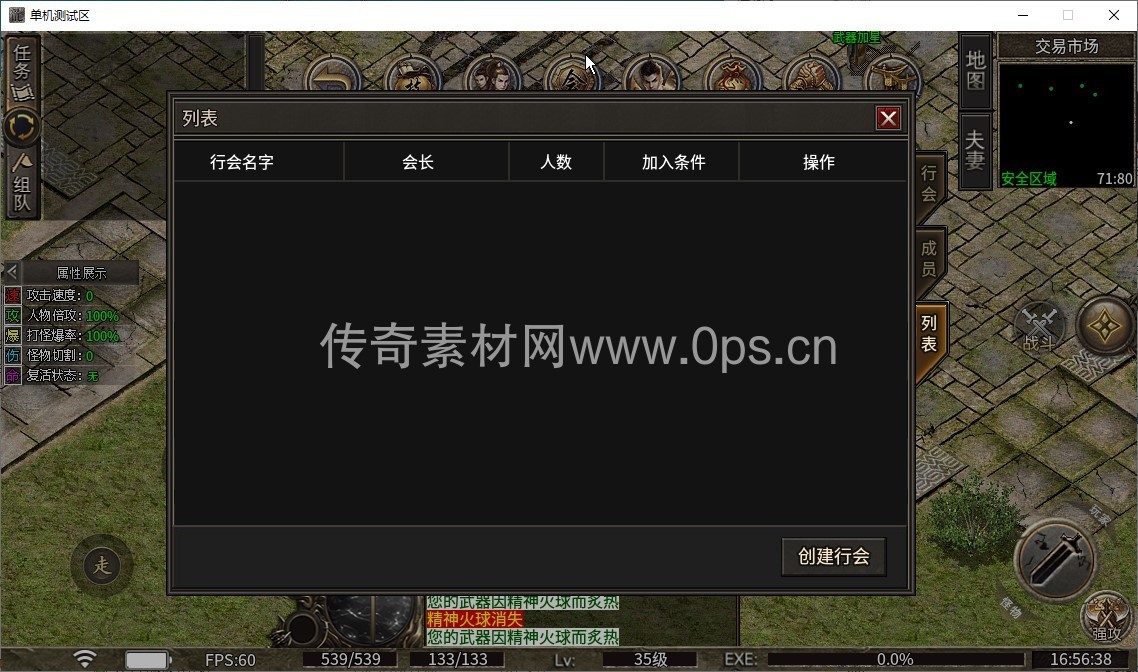Image resolution: width=1138 pixels, height=672 pixels.
Task: Click the 创建行会 create guild button
Action: [x=833, y=557]
